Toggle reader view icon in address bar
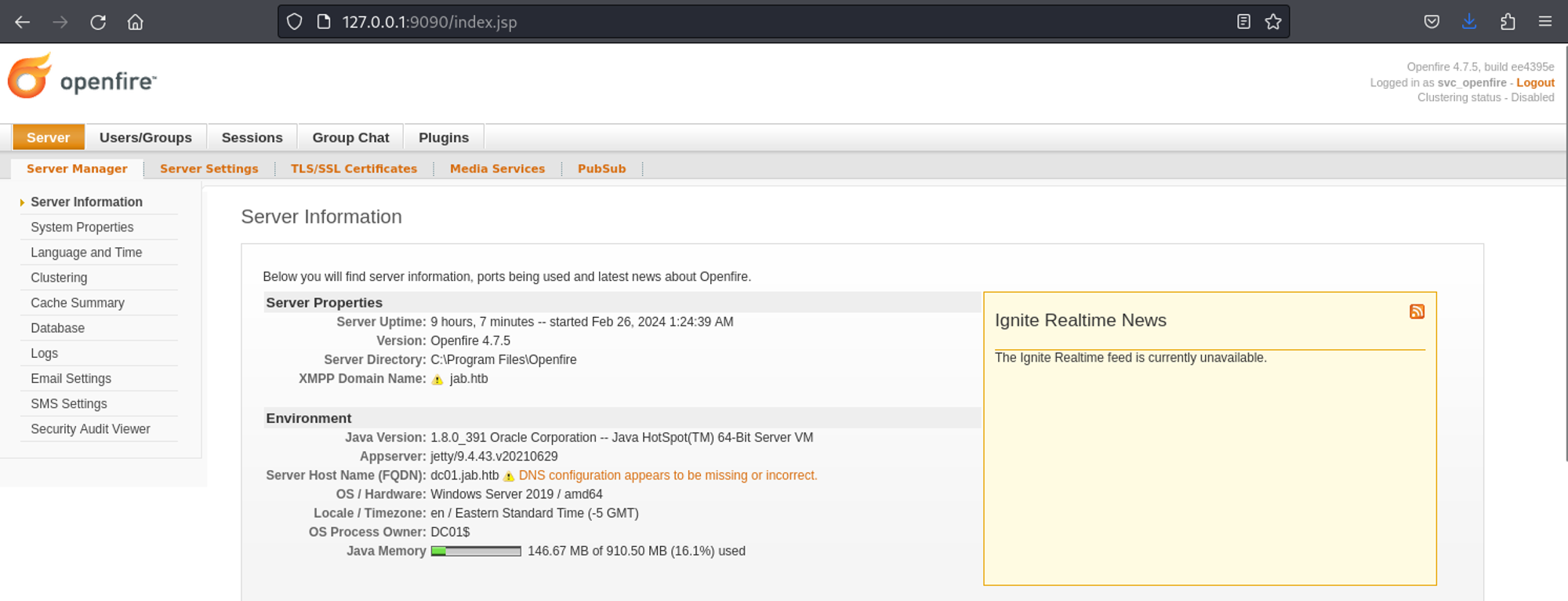The image size is (1568, 601). click(1243, 22)
